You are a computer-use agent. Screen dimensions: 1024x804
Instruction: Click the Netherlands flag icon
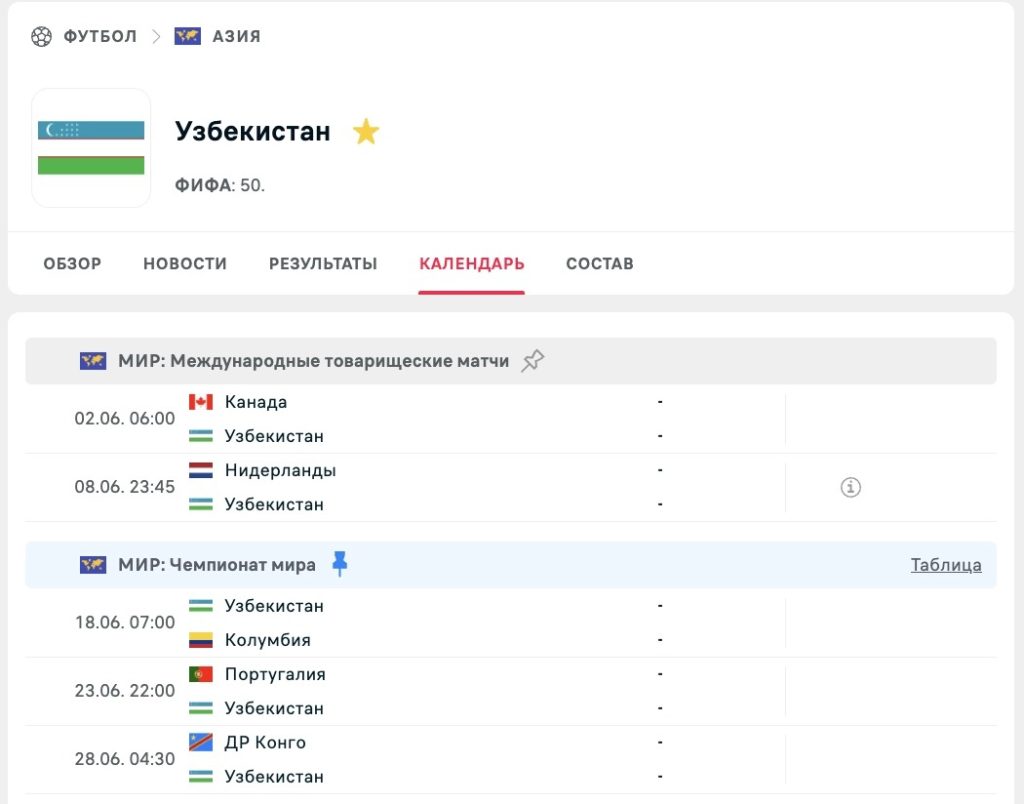pos(200,470)
